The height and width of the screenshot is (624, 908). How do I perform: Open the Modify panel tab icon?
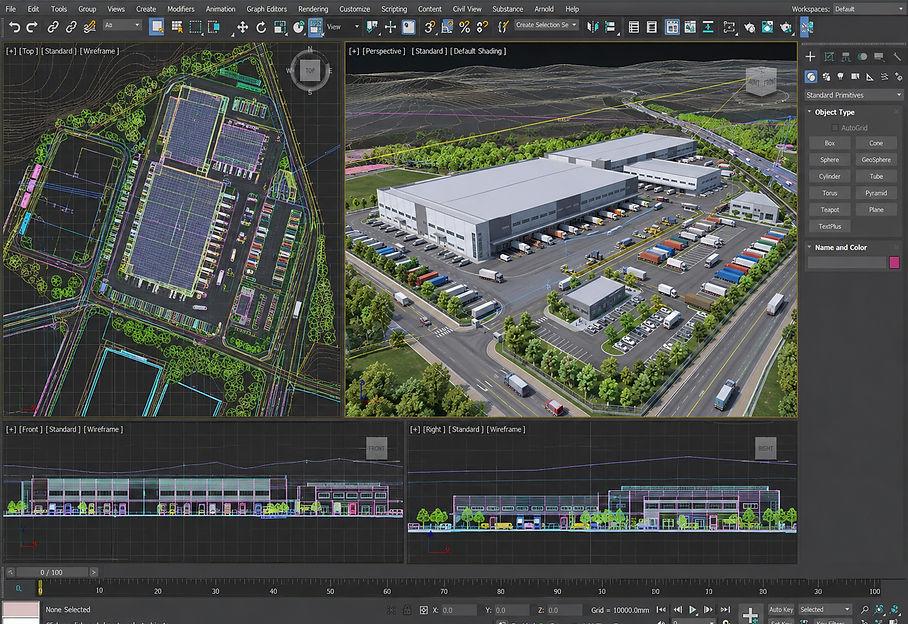tap(829, 56)
